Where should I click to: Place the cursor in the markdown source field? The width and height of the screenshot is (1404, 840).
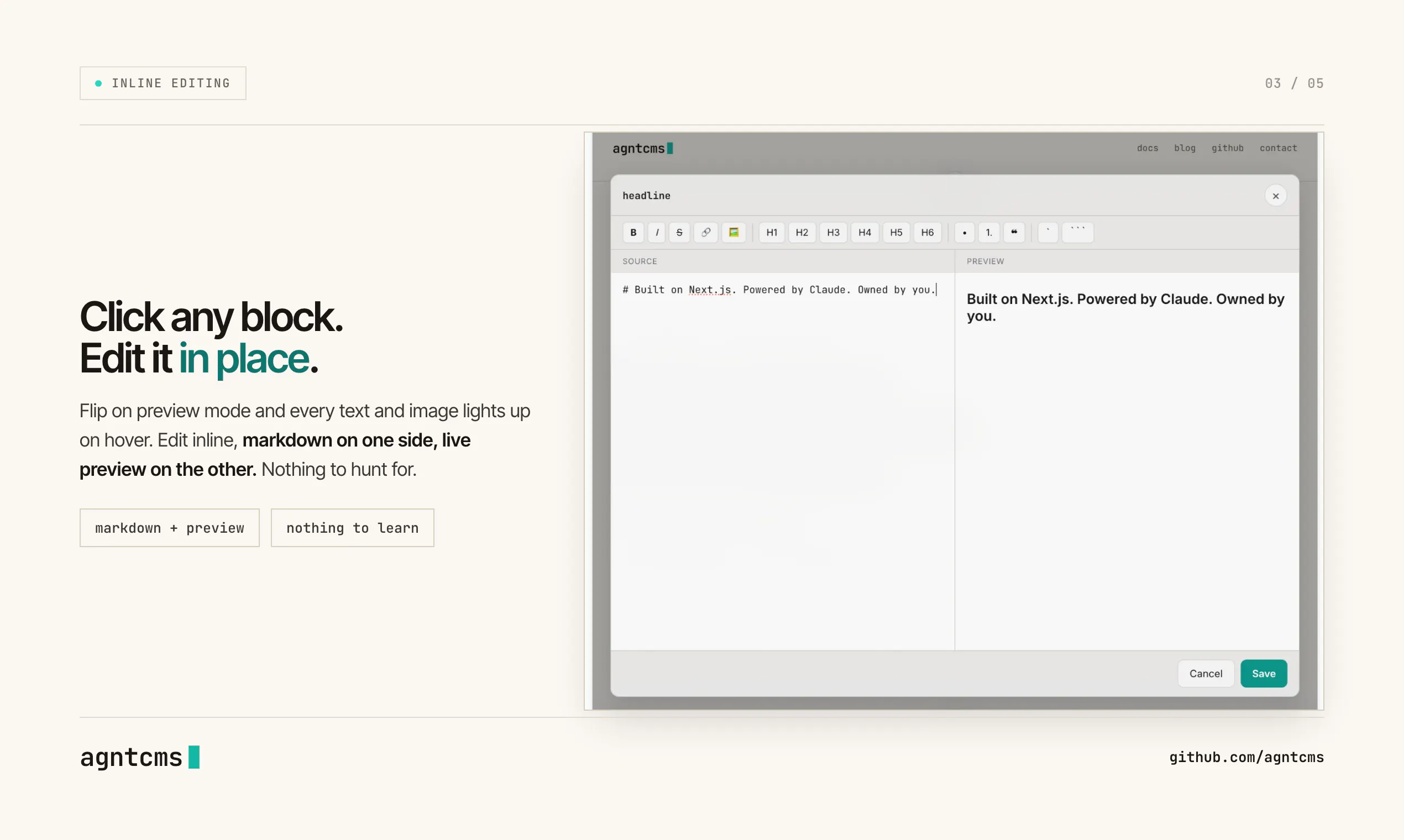782,461
